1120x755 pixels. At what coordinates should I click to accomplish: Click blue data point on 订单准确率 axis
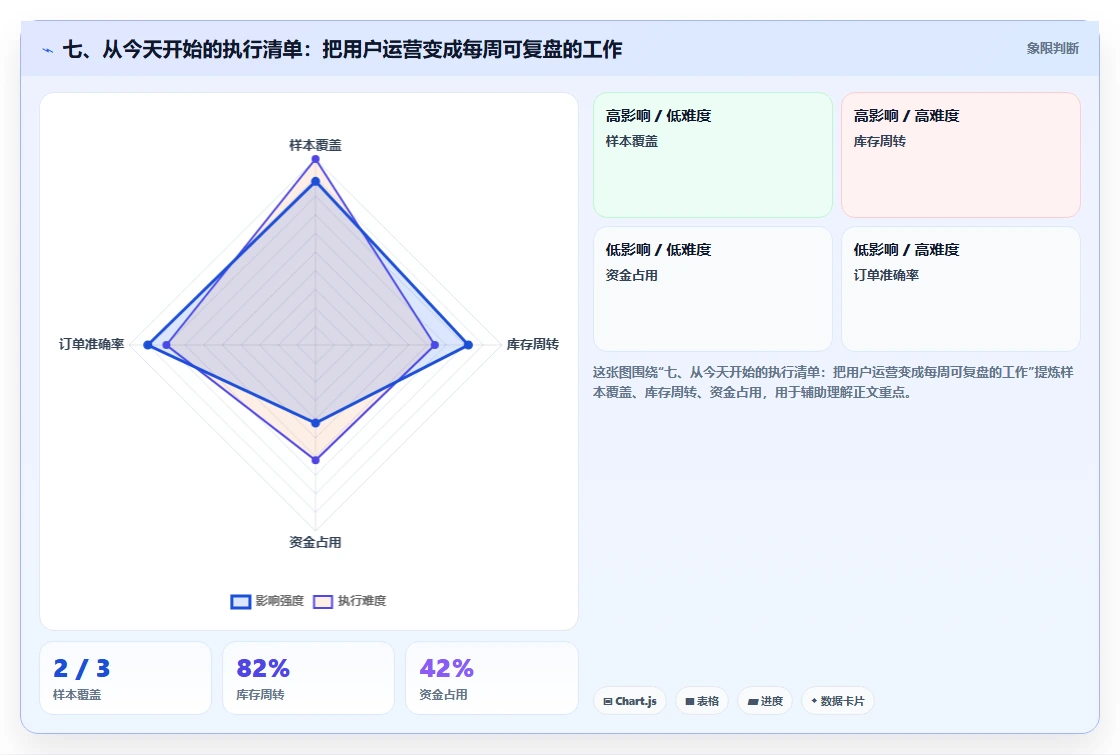coord(148,345)
